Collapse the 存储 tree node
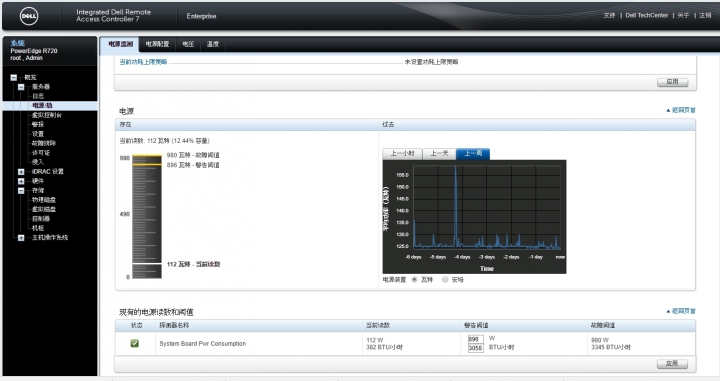This screenshot has width=720, height=381. [21, 190]
